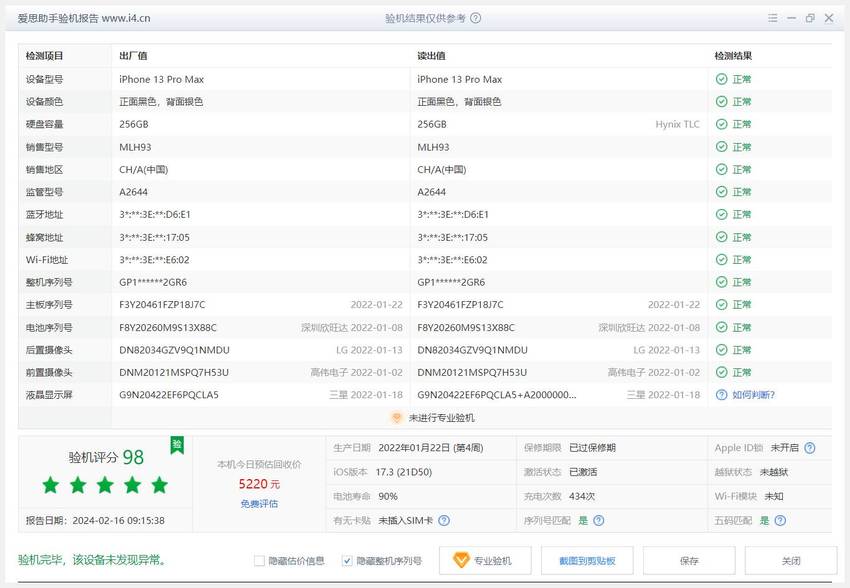Select the 检测结果 column header
Screen dimensions: 850x588
click(733, 56)
